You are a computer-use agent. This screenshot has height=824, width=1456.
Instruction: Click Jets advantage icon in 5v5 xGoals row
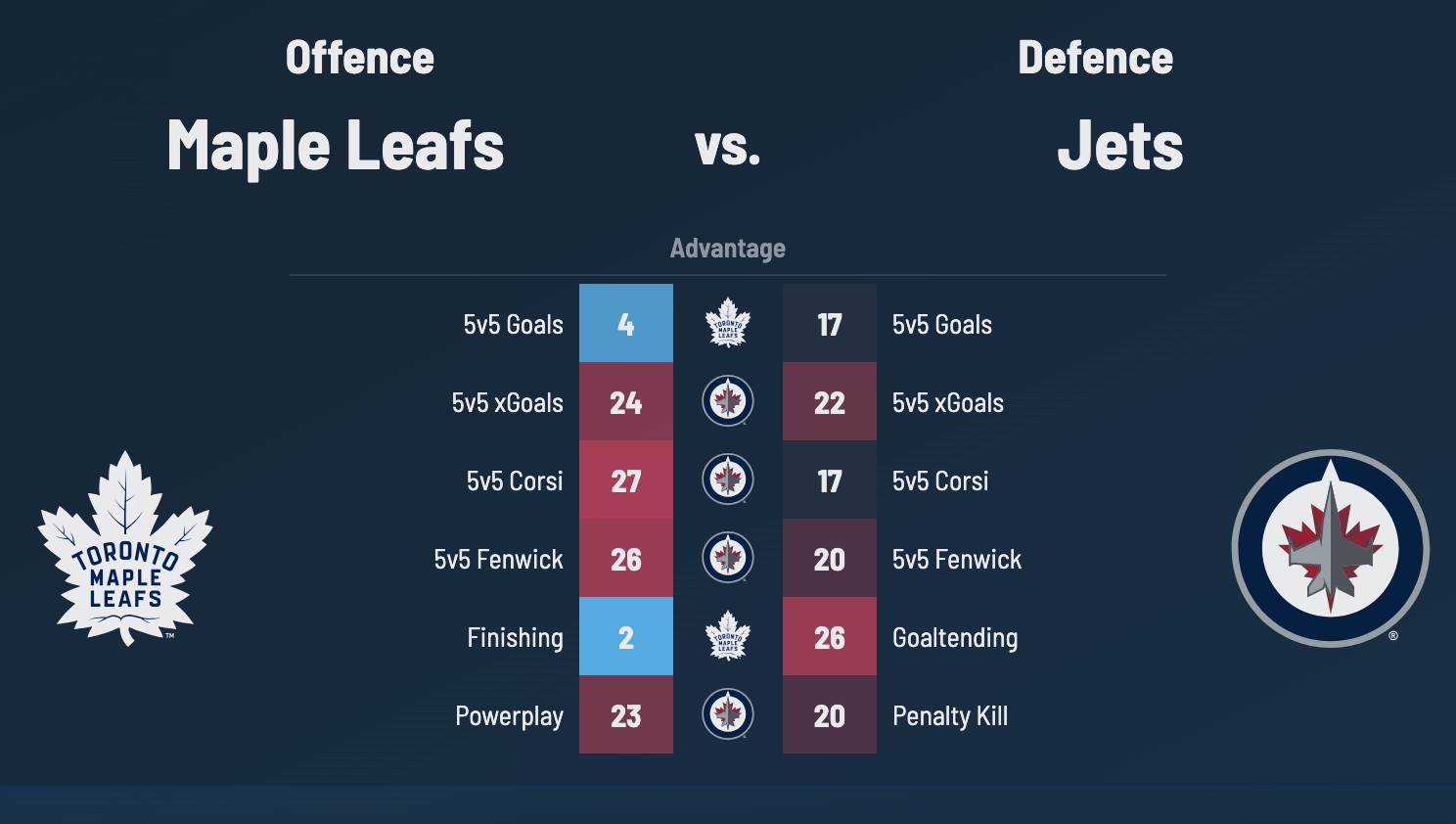[x=728, y=401]
